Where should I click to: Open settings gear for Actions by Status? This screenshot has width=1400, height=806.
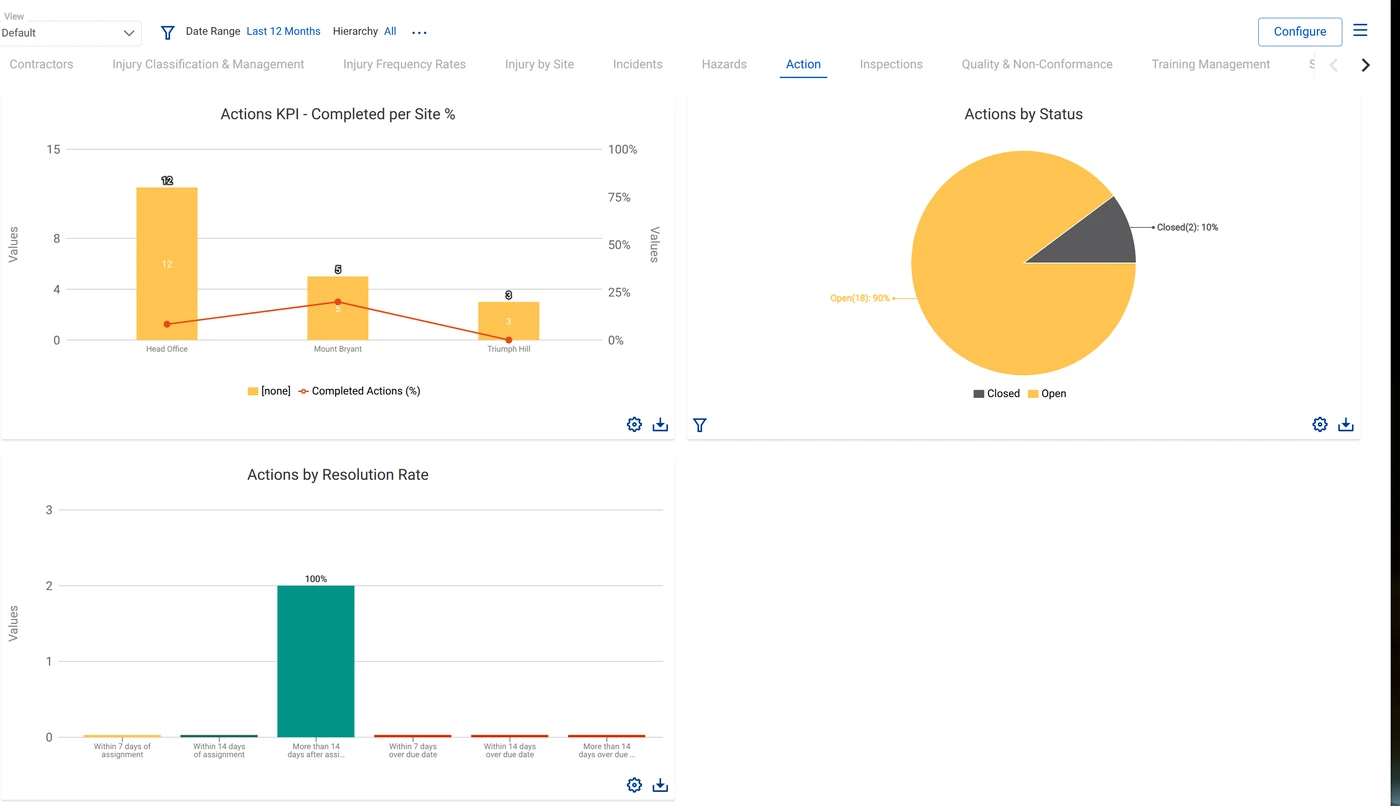(x=1320, y=424)
